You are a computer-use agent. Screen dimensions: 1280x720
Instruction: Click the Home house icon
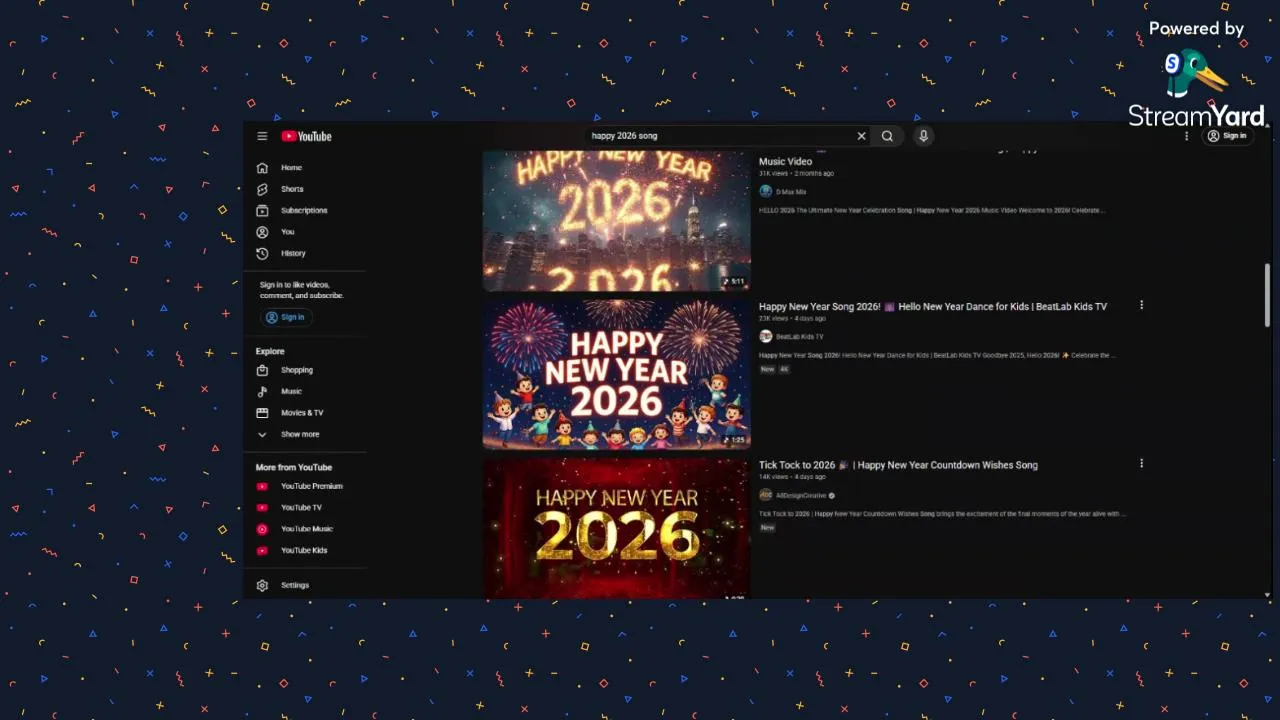[x=262, y=168]
